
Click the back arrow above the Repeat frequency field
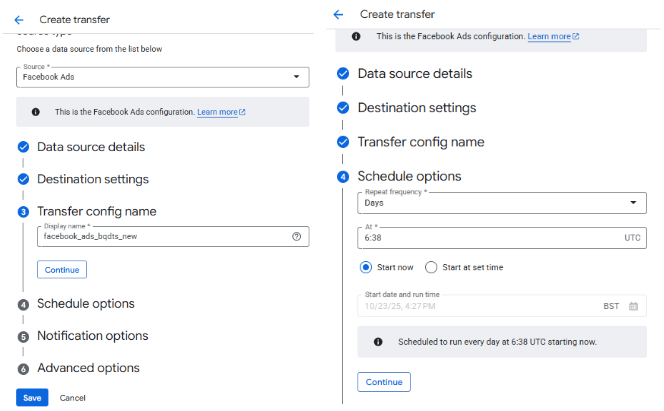tap(338, 15)
